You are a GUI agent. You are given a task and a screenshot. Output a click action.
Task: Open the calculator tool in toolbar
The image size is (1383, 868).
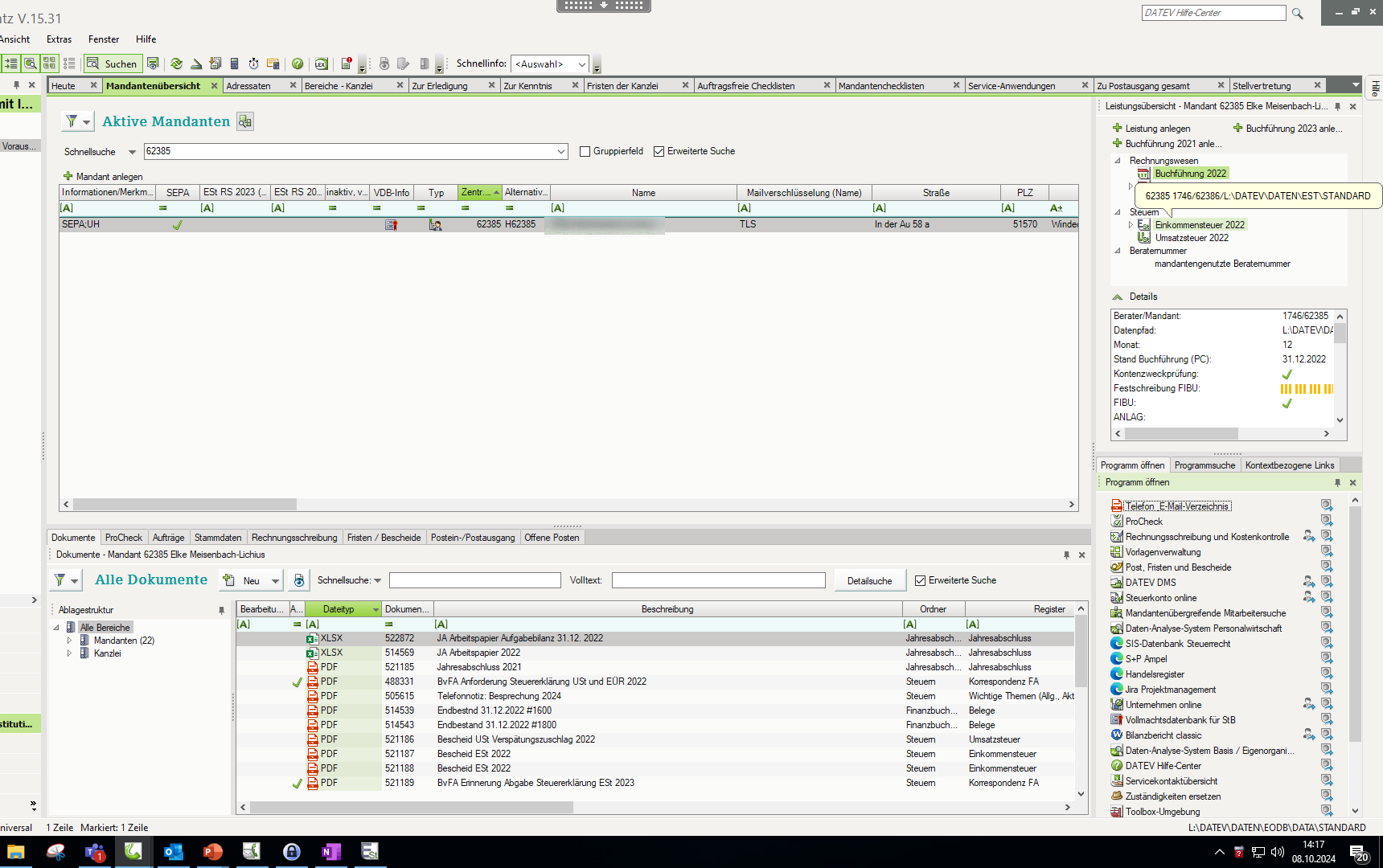click(x=235, y=63)
